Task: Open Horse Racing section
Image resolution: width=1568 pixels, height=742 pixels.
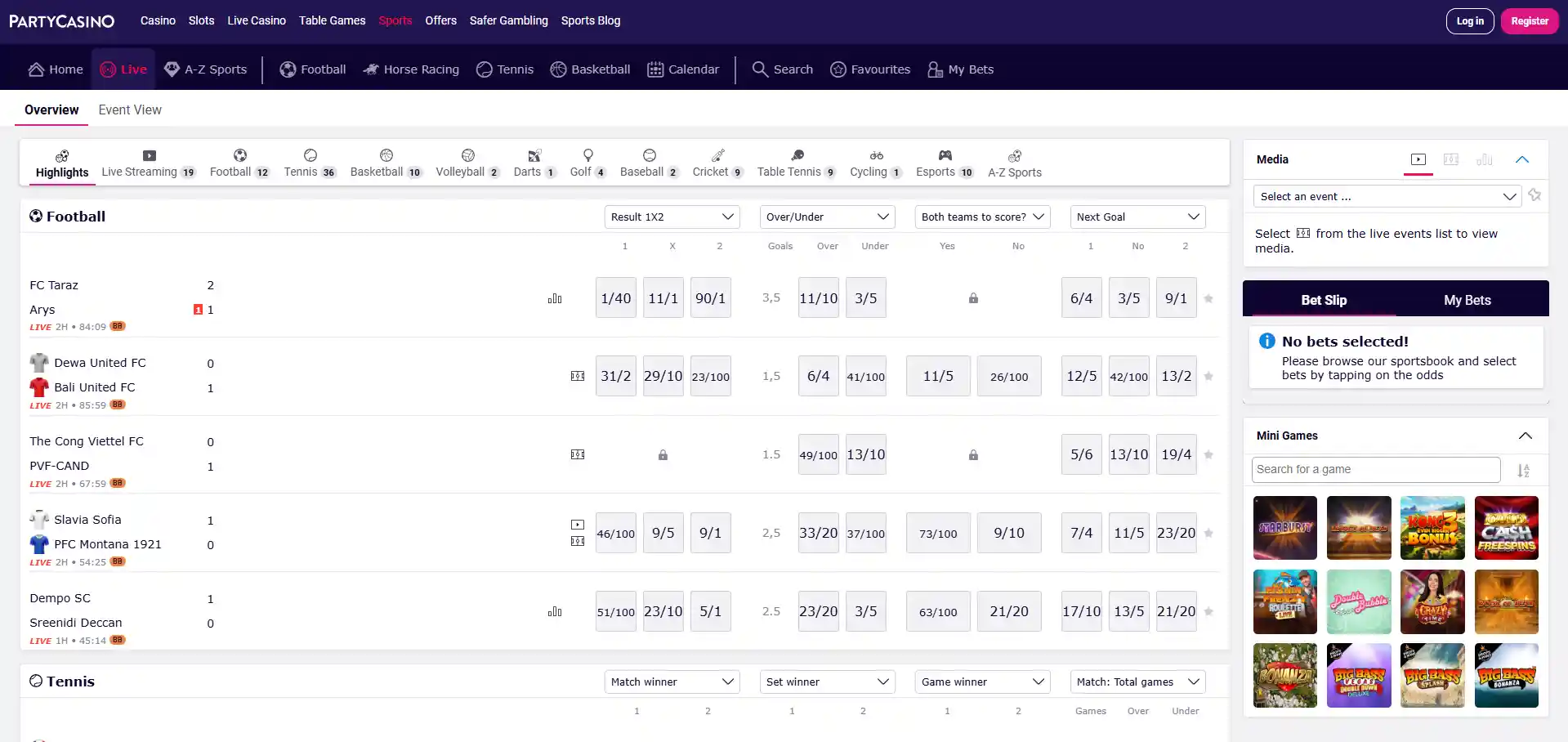Action: click(x=411, y=69)
